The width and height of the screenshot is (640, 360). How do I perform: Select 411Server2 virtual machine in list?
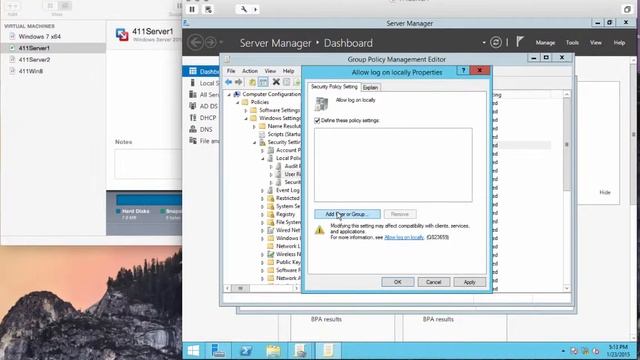[34, 60]
